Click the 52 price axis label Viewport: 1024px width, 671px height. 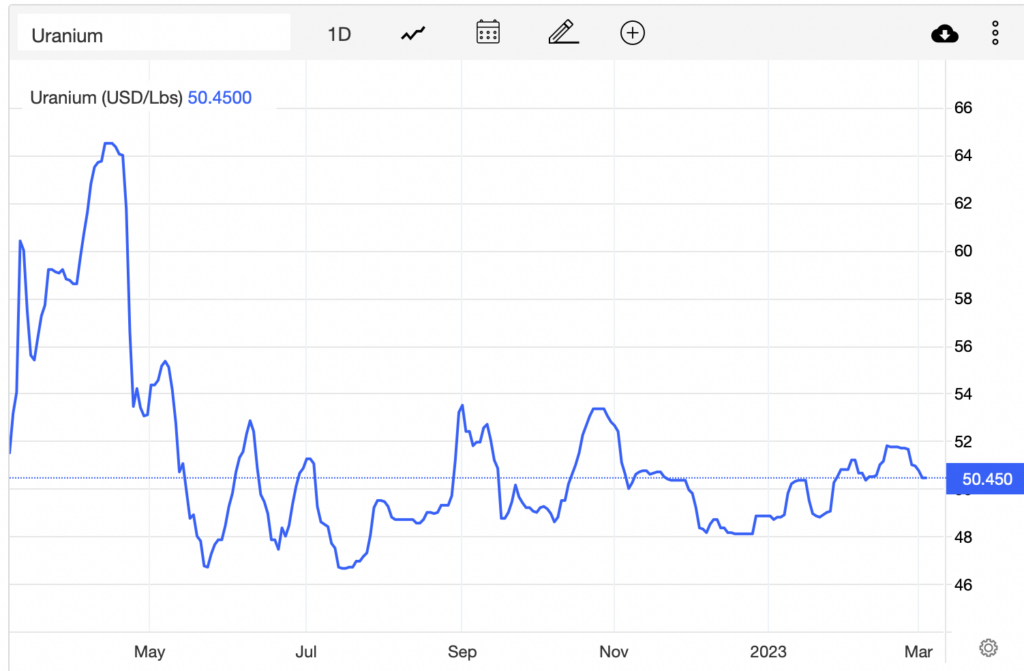point(963,442)
